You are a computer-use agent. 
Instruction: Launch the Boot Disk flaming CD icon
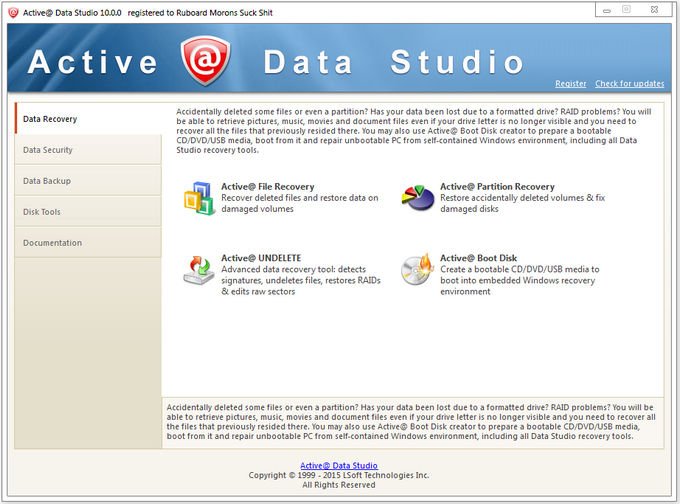417,269
